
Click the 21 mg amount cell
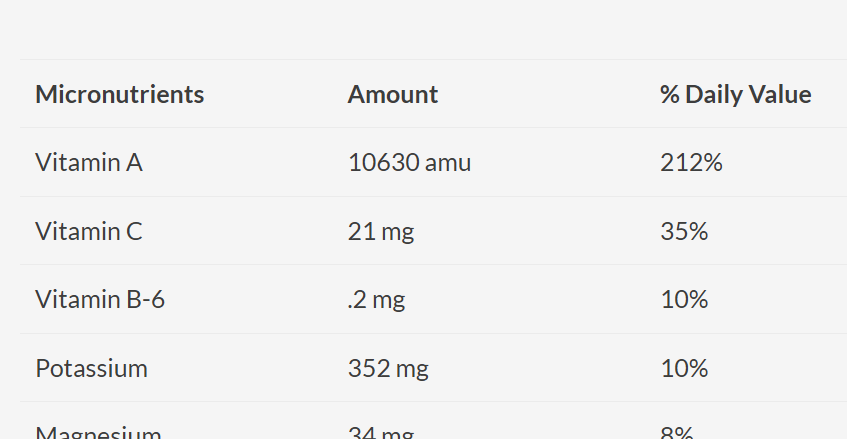[380, 232]
